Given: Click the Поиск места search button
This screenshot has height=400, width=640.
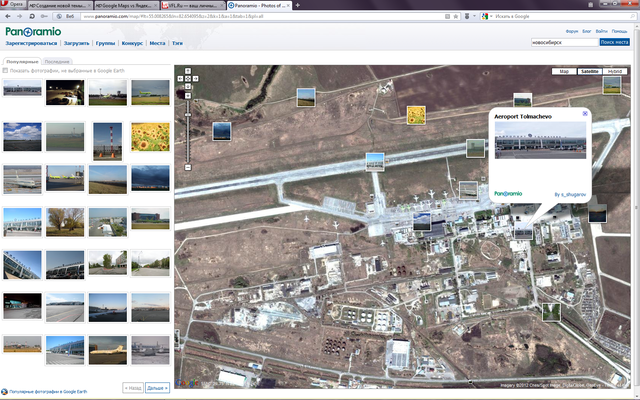Looking at the screenshot, I should 614,43.
